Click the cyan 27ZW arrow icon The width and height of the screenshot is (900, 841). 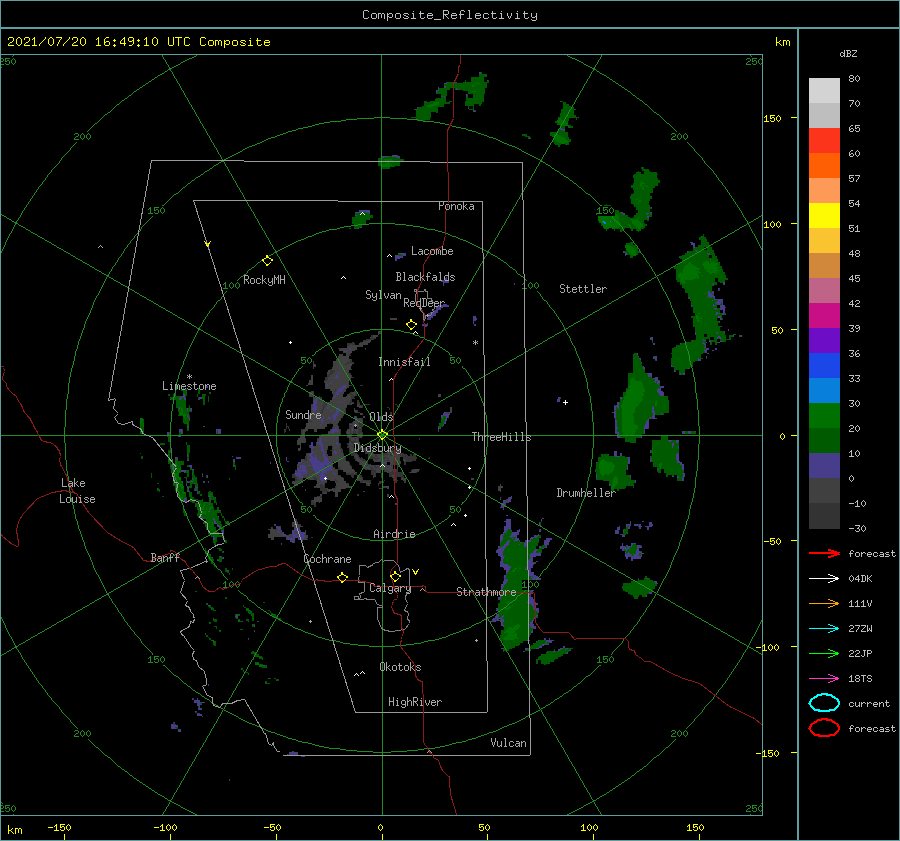(824, 629)
